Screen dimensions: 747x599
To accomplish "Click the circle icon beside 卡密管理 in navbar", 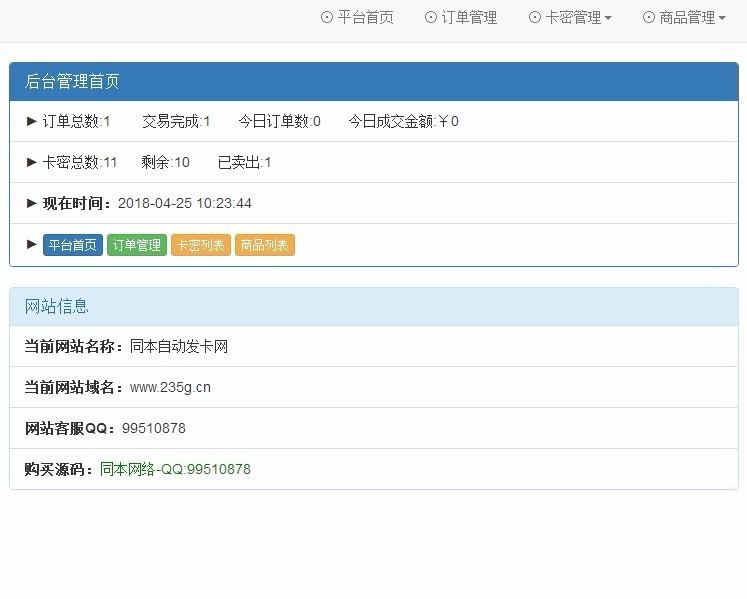I will [x=535, y=17].
